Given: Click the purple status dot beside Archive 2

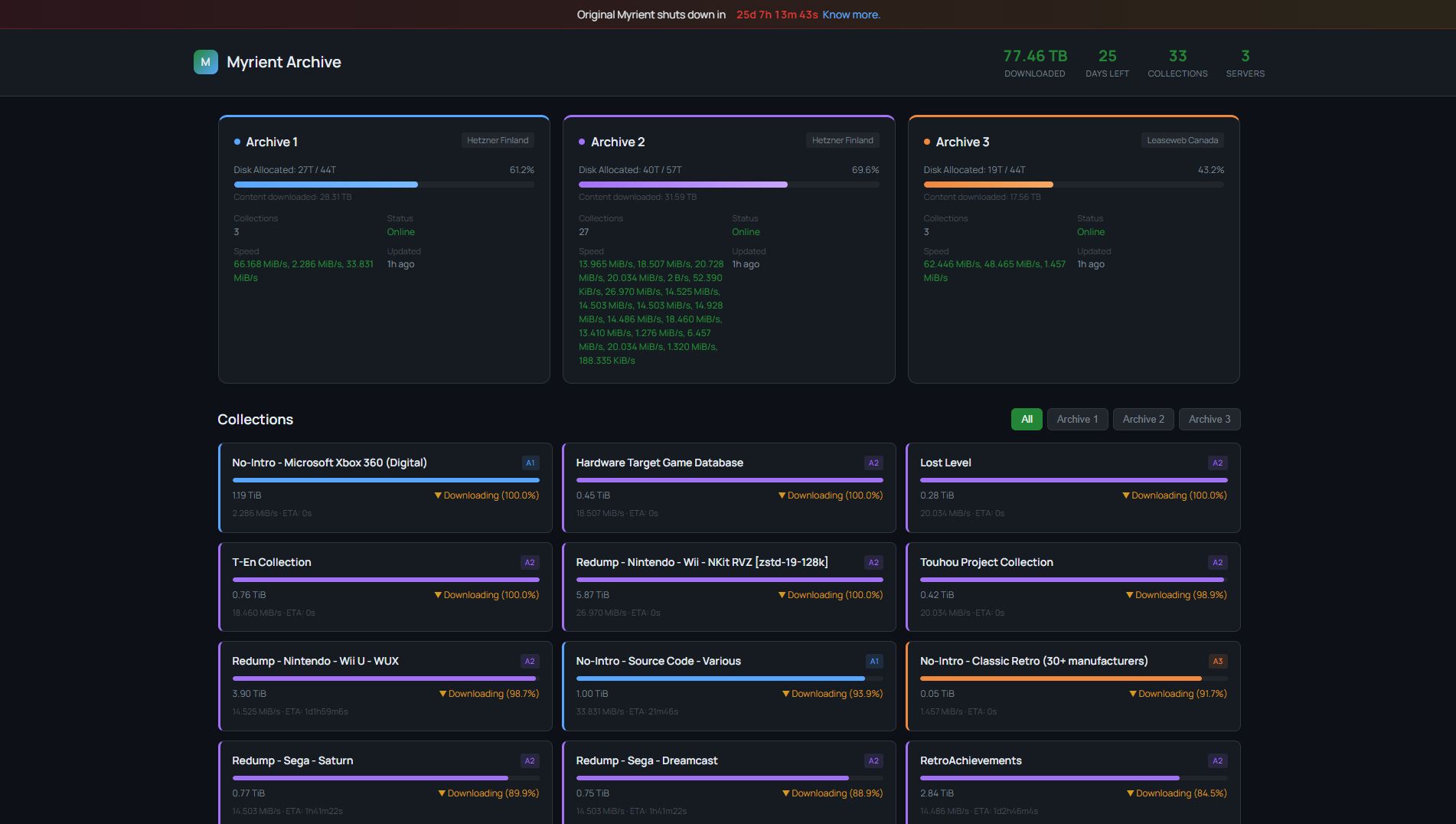Looking at the screenshot, I should pos(582,142).
